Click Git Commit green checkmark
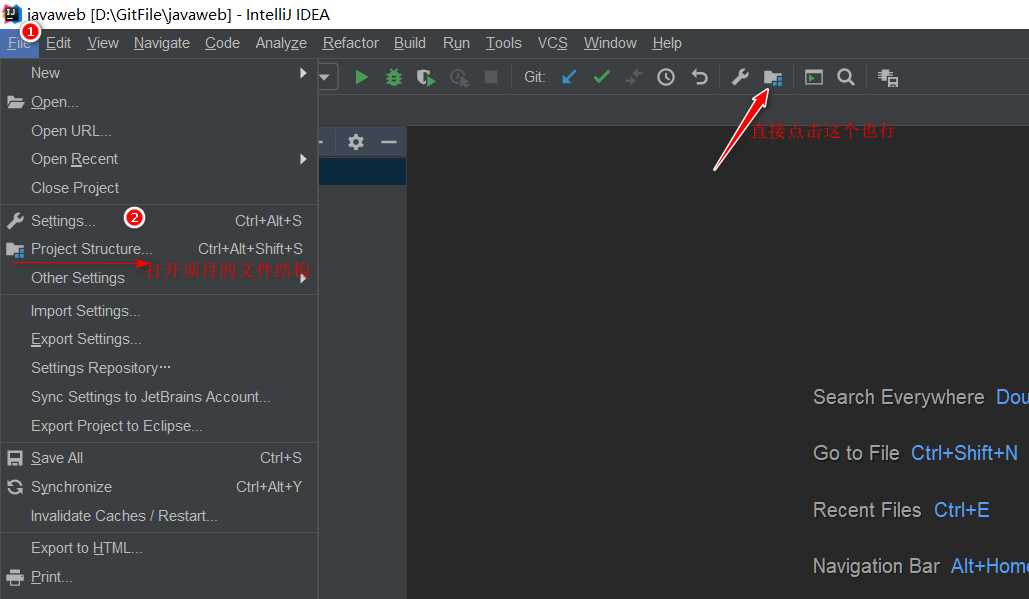Image resolution: width=1029 pixels, height=599 pixels. (601, 77)
